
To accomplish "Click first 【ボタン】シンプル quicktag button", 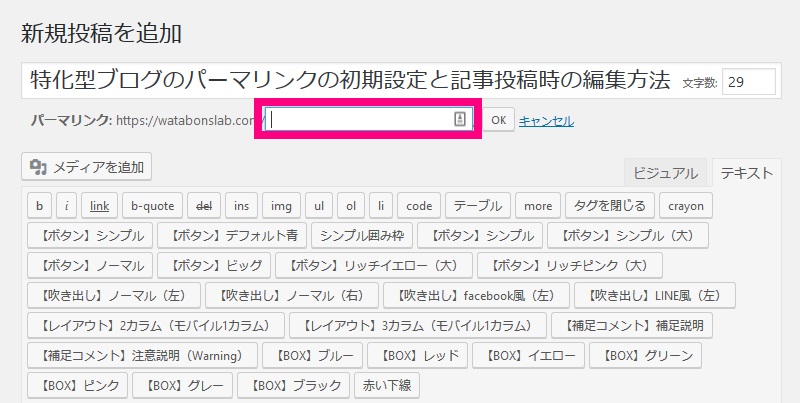I will coord(90,235).
